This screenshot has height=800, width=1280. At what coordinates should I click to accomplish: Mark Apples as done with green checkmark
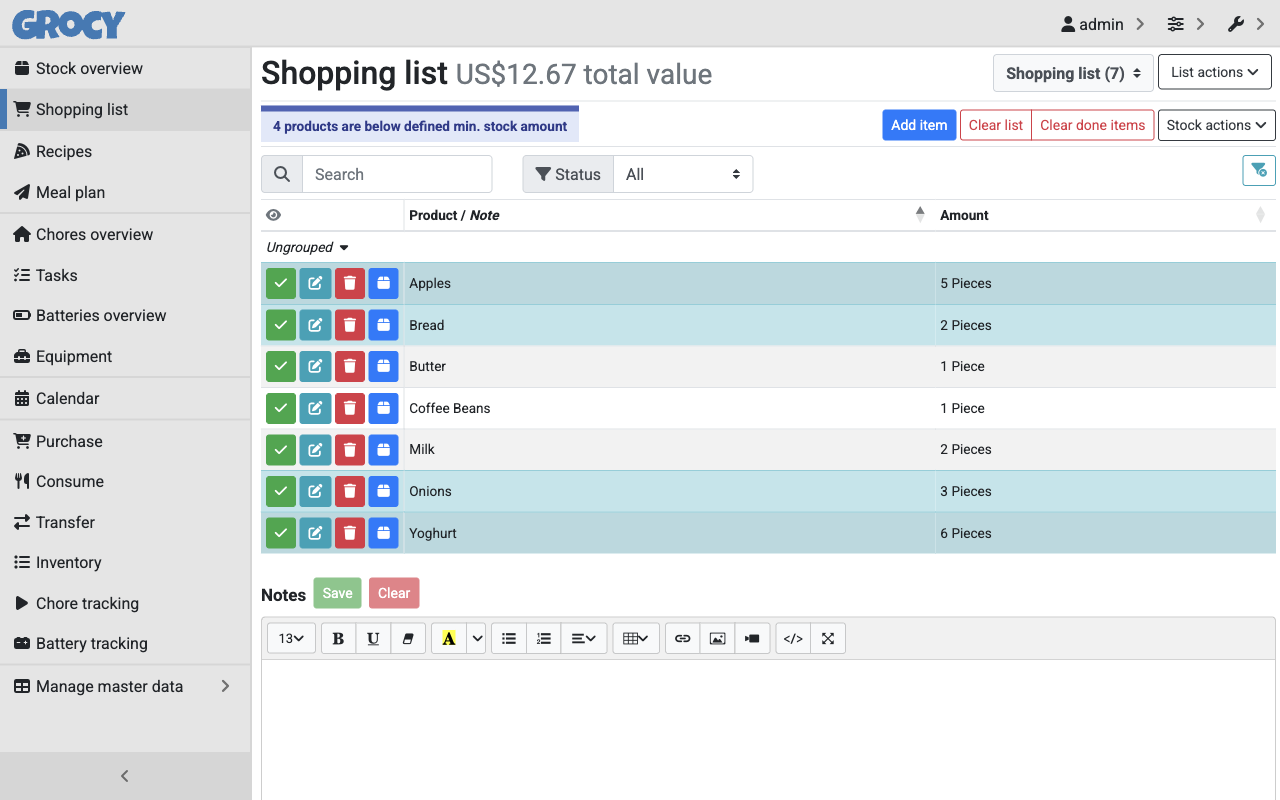point(281,283)
